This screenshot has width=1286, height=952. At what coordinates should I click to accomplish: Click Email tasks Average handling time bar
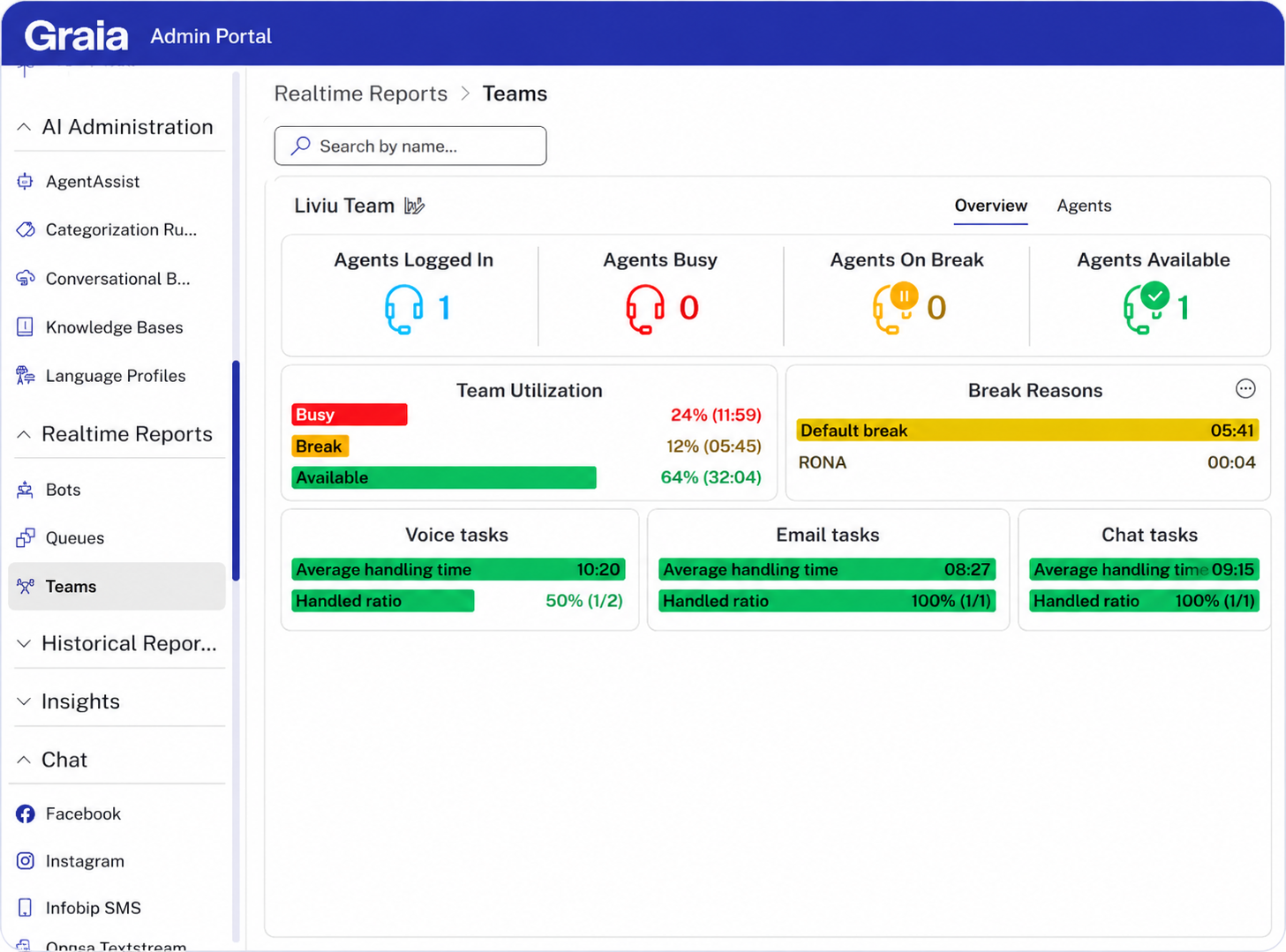pyautogui.click(x=827, y=569)
